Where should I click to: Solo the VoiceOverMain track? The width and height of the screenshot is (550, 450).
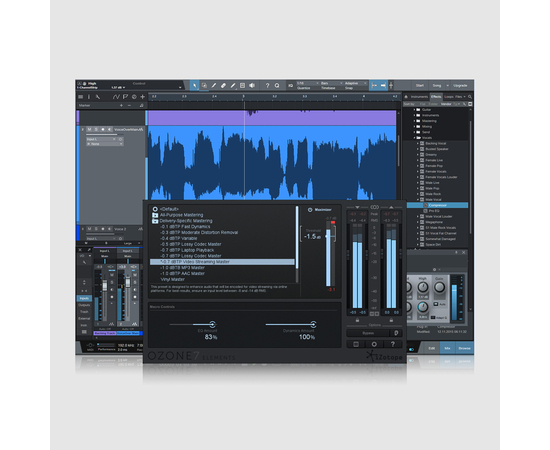coord(96,129)
